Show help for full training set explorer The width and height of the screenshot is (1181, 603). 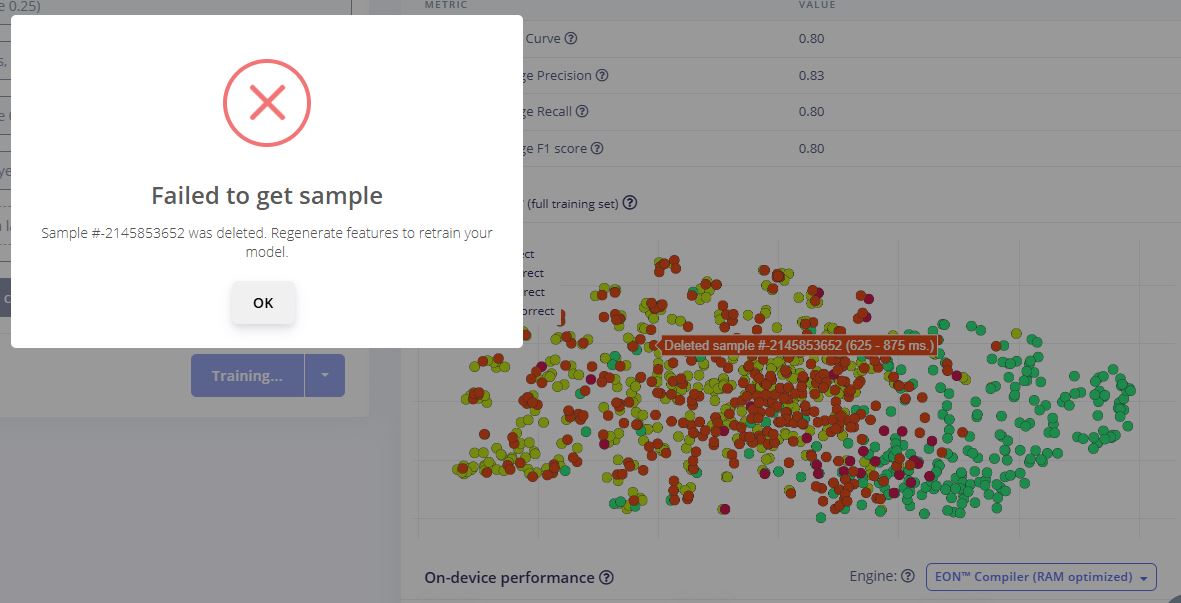(630, 203)
